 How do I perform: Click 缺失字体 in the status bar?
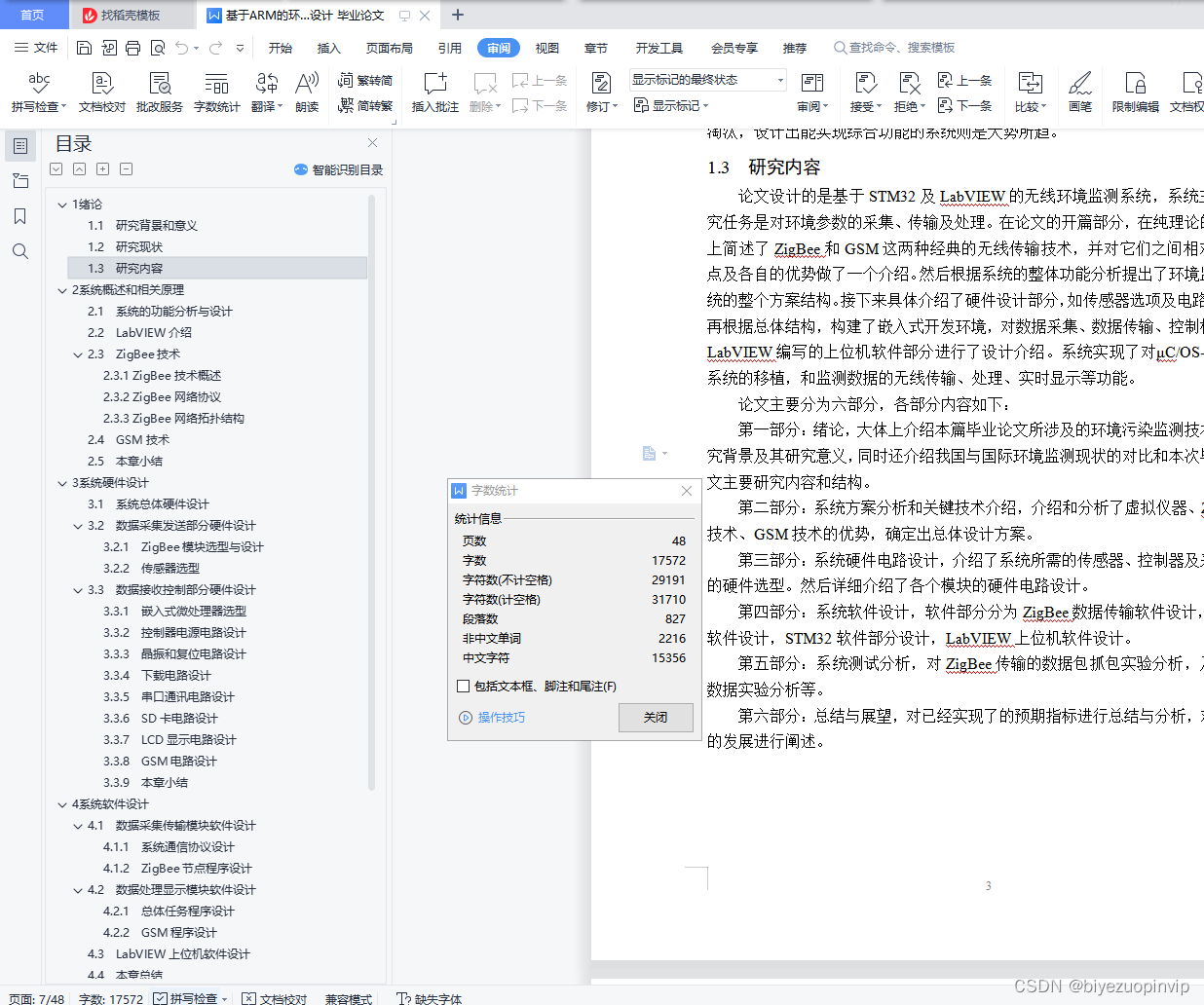[x=430, y=998]
